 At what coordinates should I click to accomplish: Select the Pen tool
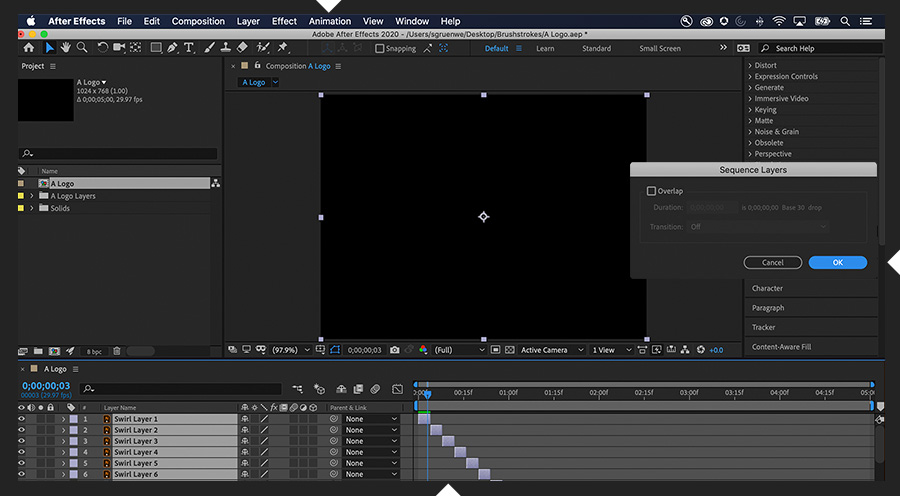coord(172,47)
